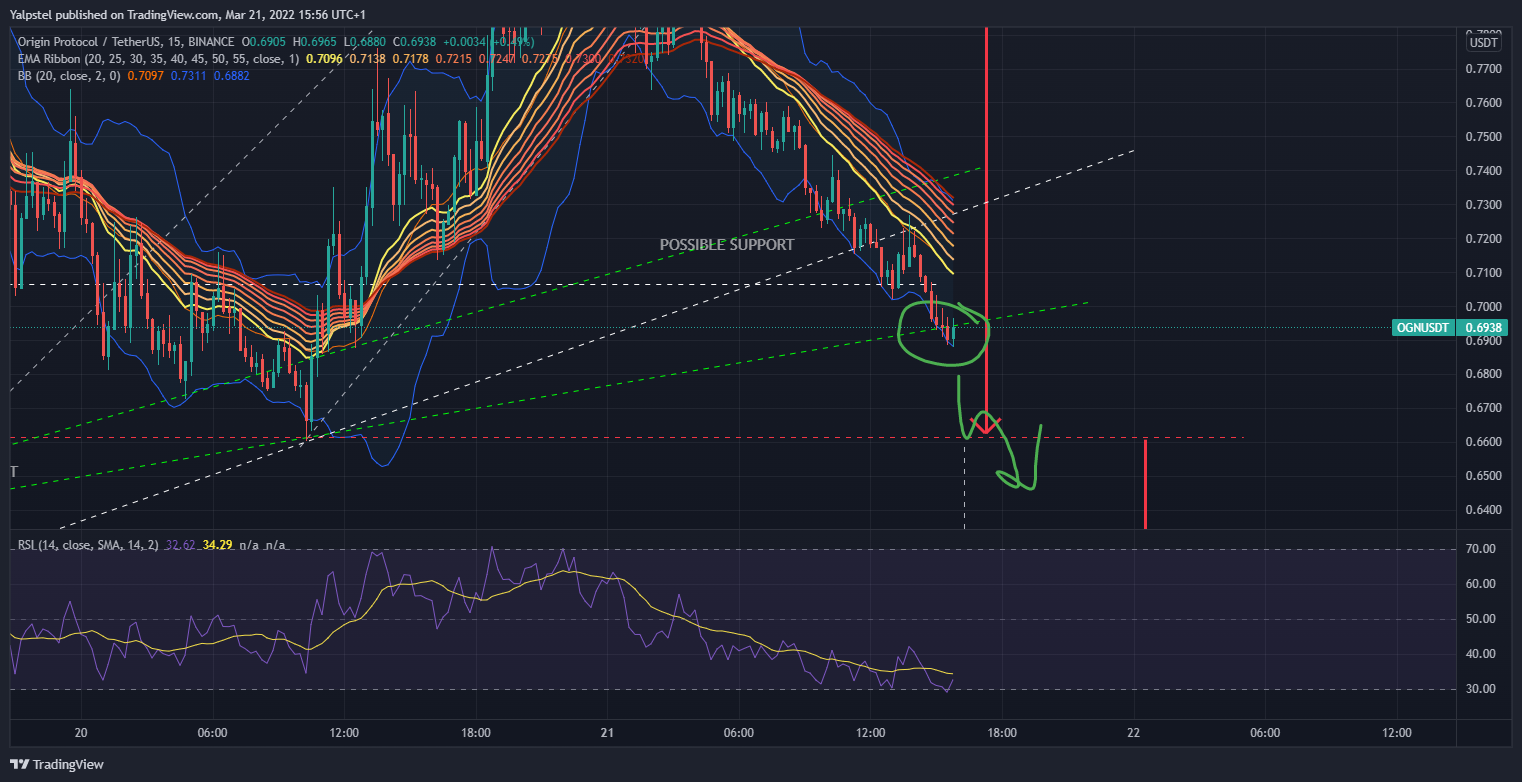
Task: Click the 0.7700 price axis label
Action: click(1483, 69)
